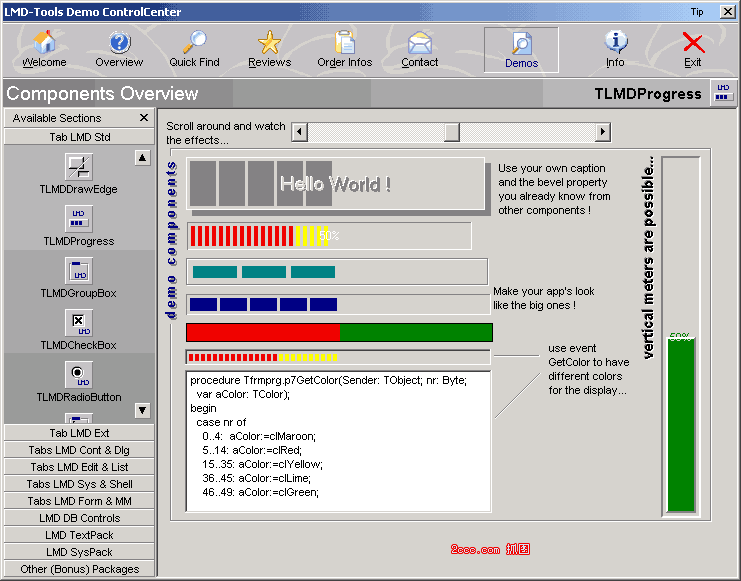Open Other (Bonus) Packages section
Viewport: 741px width, 581px height.
pos(79,569)
